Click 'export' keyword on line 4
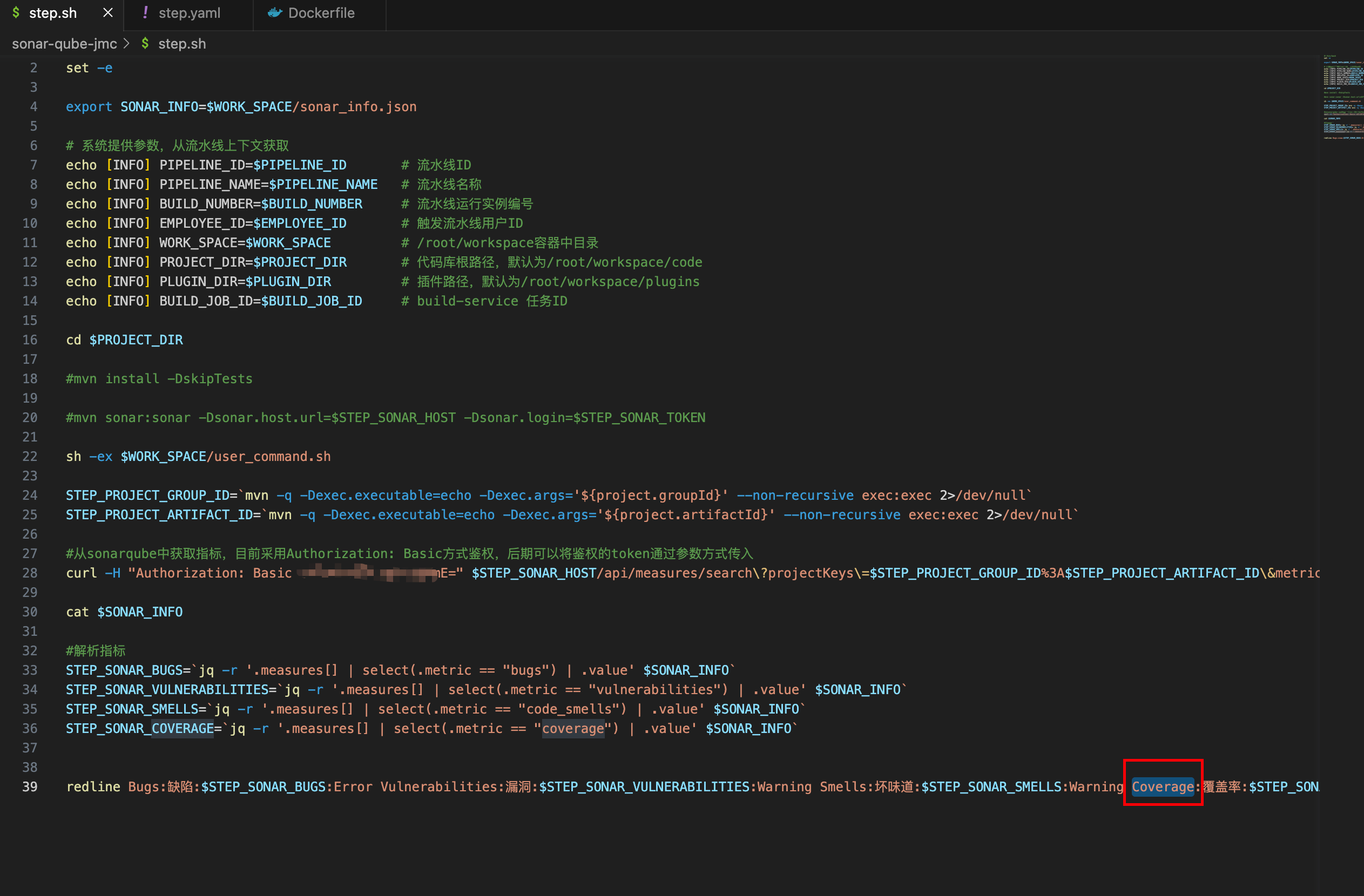Screen dimensions: 1364x896 point(89,106)
